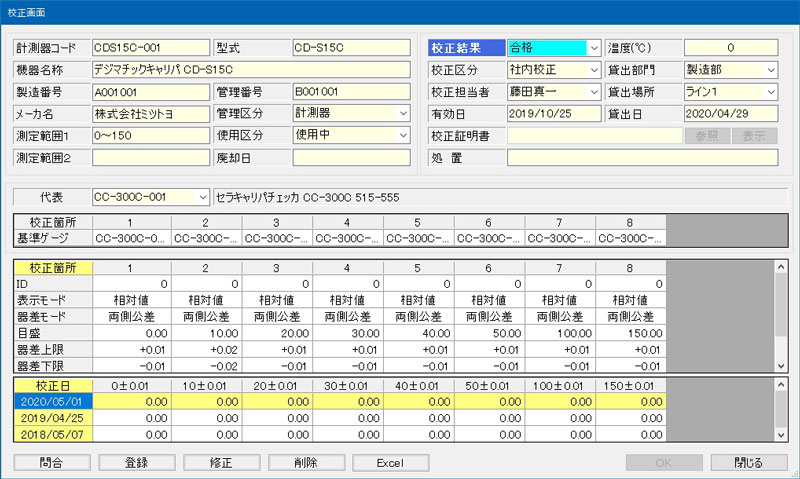
Task: Click the 基準ゲージ cell under column 8
Action: click(x=631, y=238)
